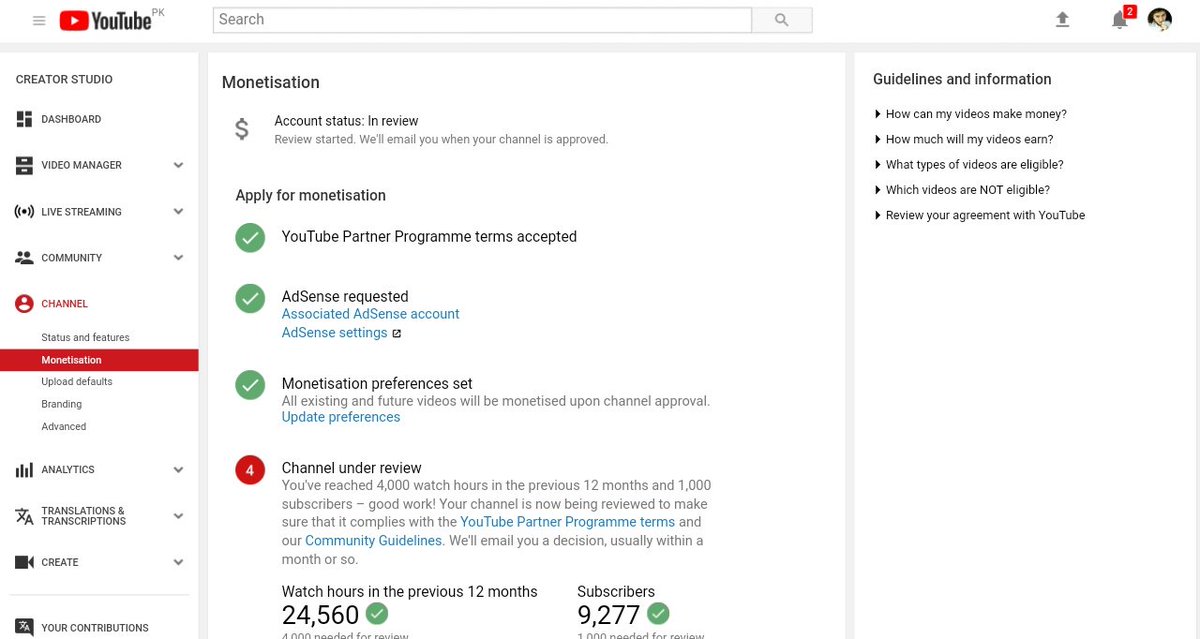Click the upload video icon
The height and width of the screenshot is (639, 1200).
pyautogui.click(x=1062, y=20)
